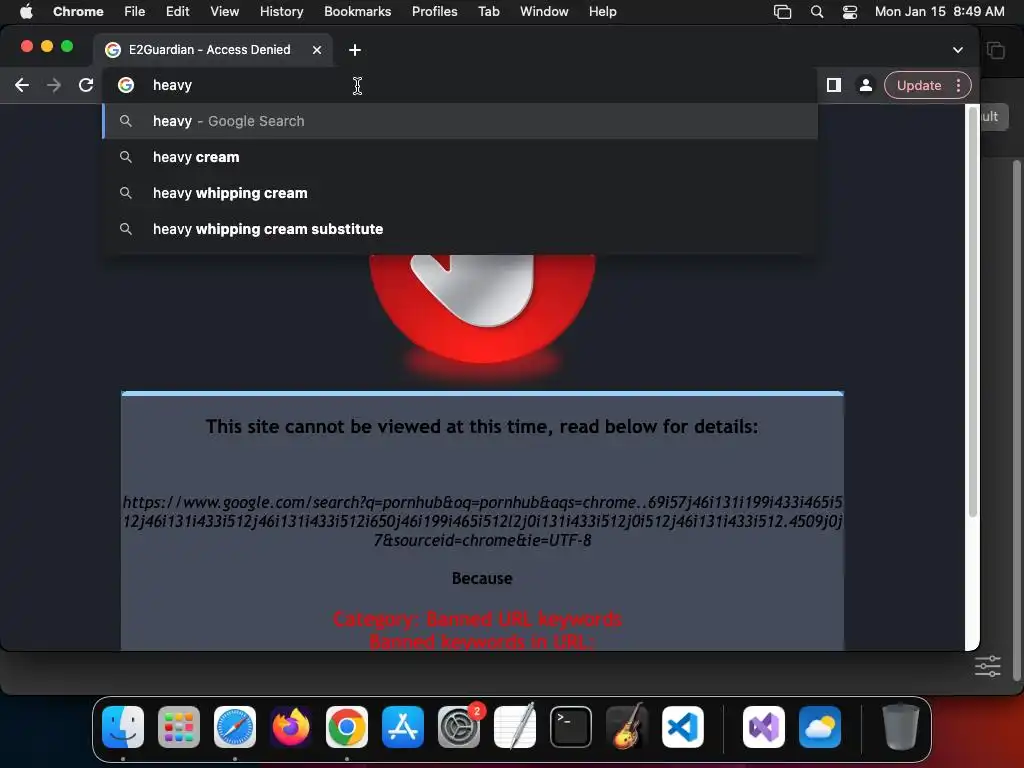1024x768 pixels.
Task: Launch GarageBand from the dock
Action: 627,727
